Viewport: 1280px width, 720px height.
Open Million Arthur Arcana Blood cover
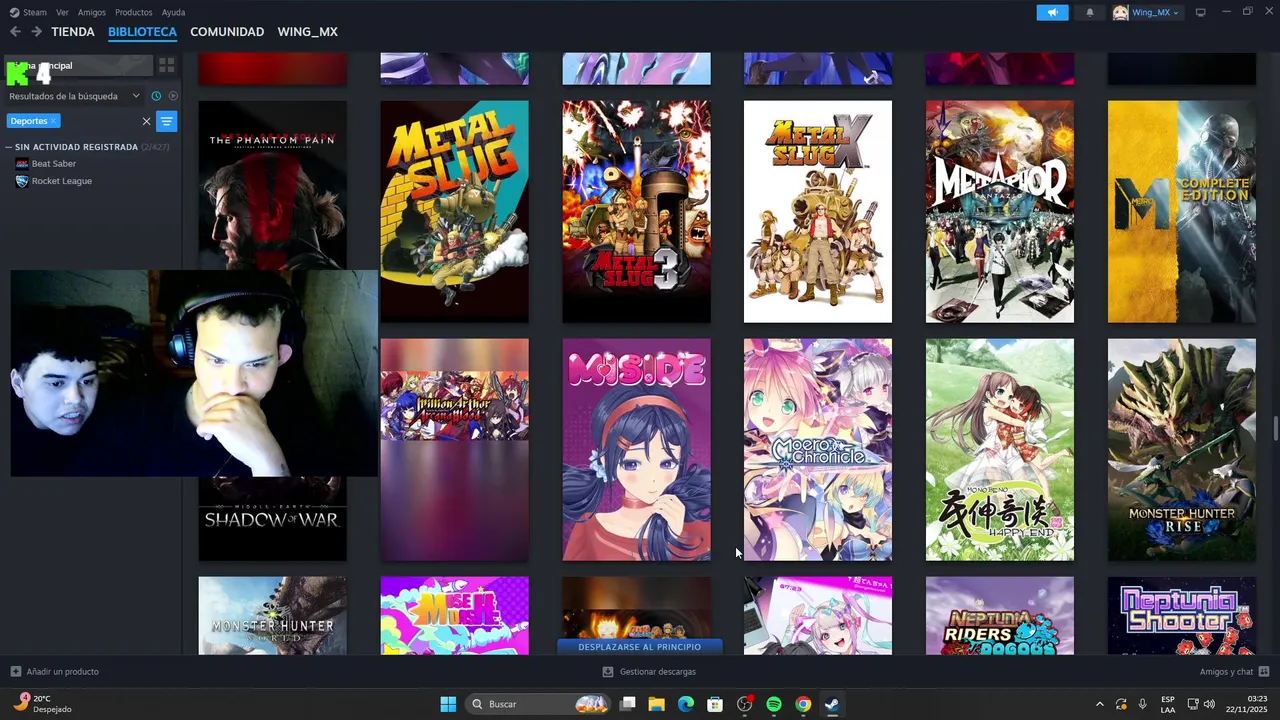click(455, 449)
